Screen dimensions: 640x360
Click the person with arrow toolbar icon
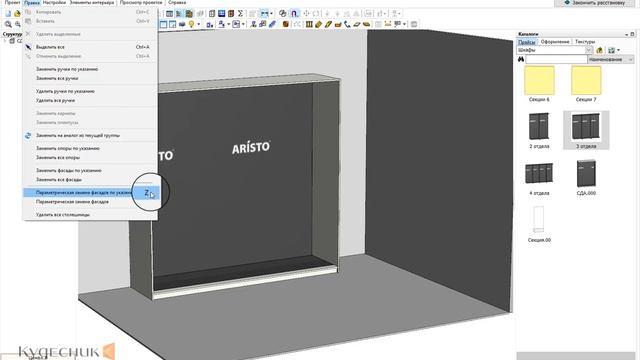253,24
